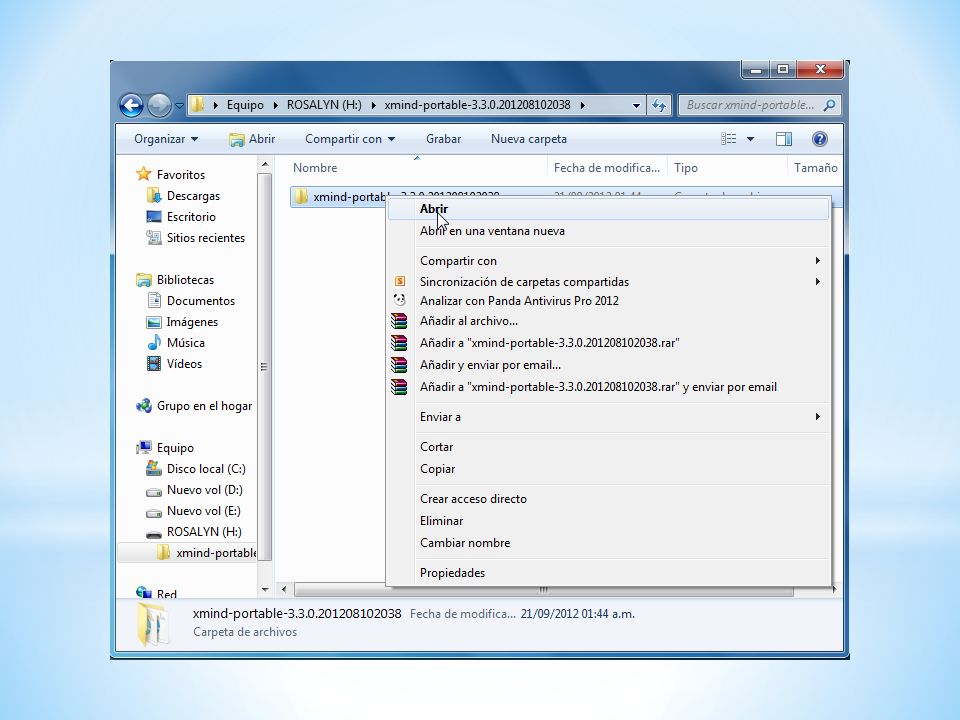Image resolution: width=960 pixels, height=720 pixels.
Task: Choose Analizar con Panda Antivirus Pro 2012
Action: (x=609, y=301)
